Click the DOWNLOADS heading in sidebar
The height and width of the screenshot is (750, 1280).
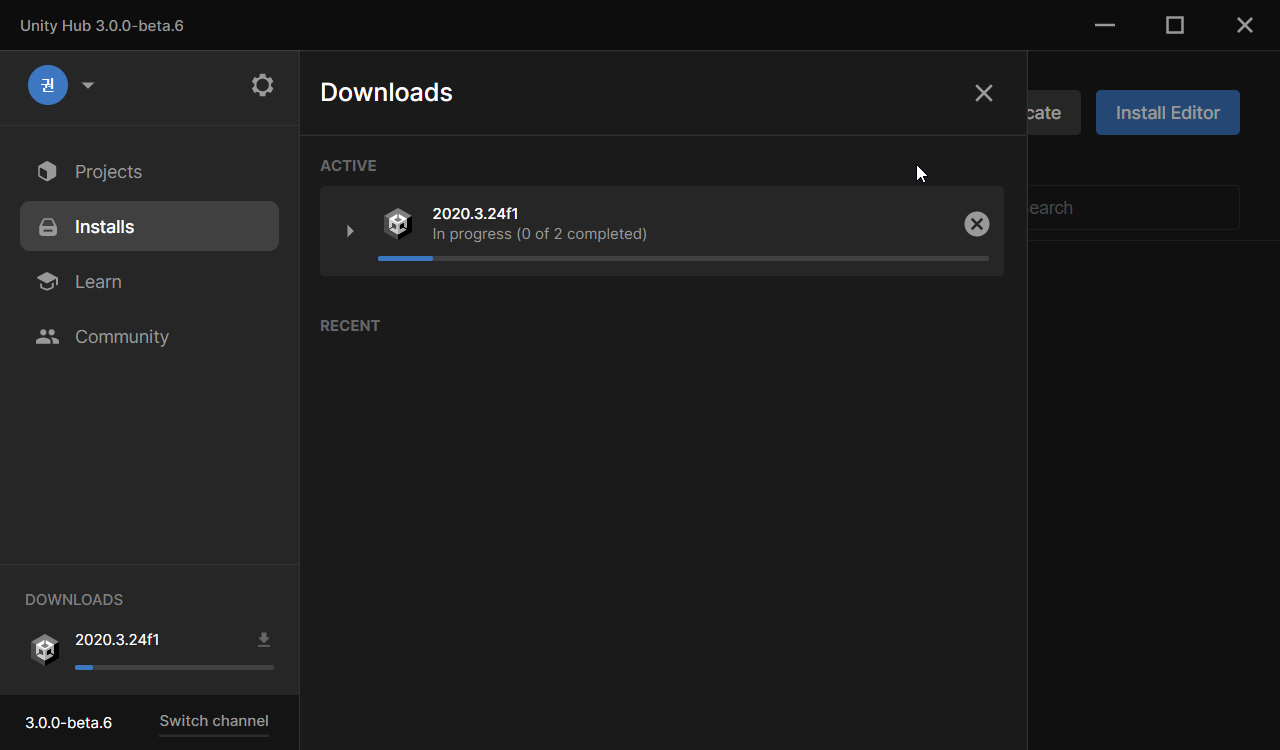point(74,600)
